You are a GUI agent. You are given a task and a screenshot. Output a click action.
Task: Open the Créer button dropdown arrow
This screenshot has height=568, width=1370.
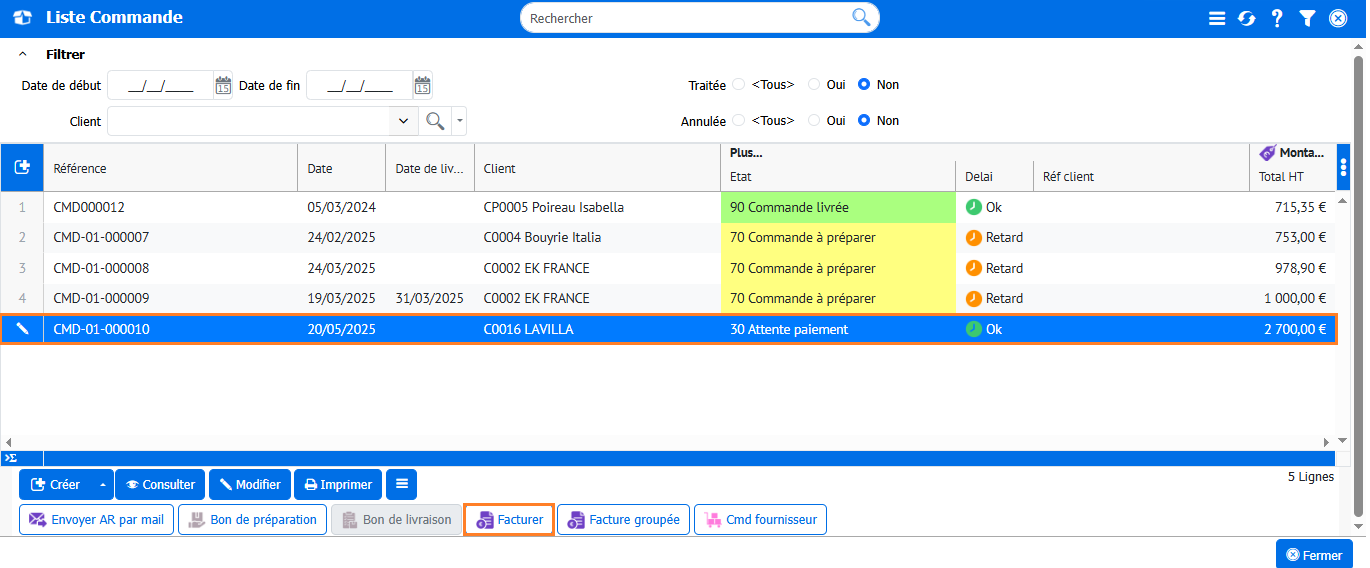coord(102,485)
